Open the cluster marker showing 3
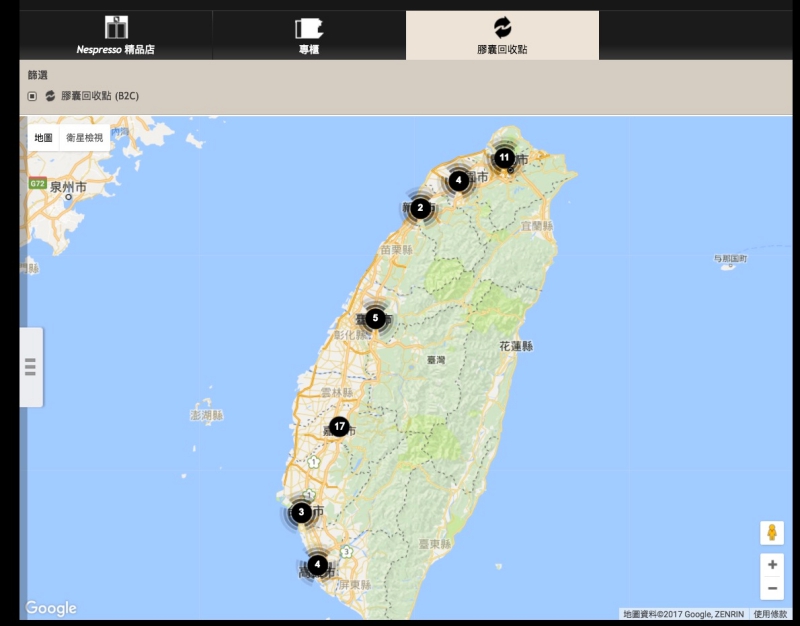800x626 pixels. 301,512
